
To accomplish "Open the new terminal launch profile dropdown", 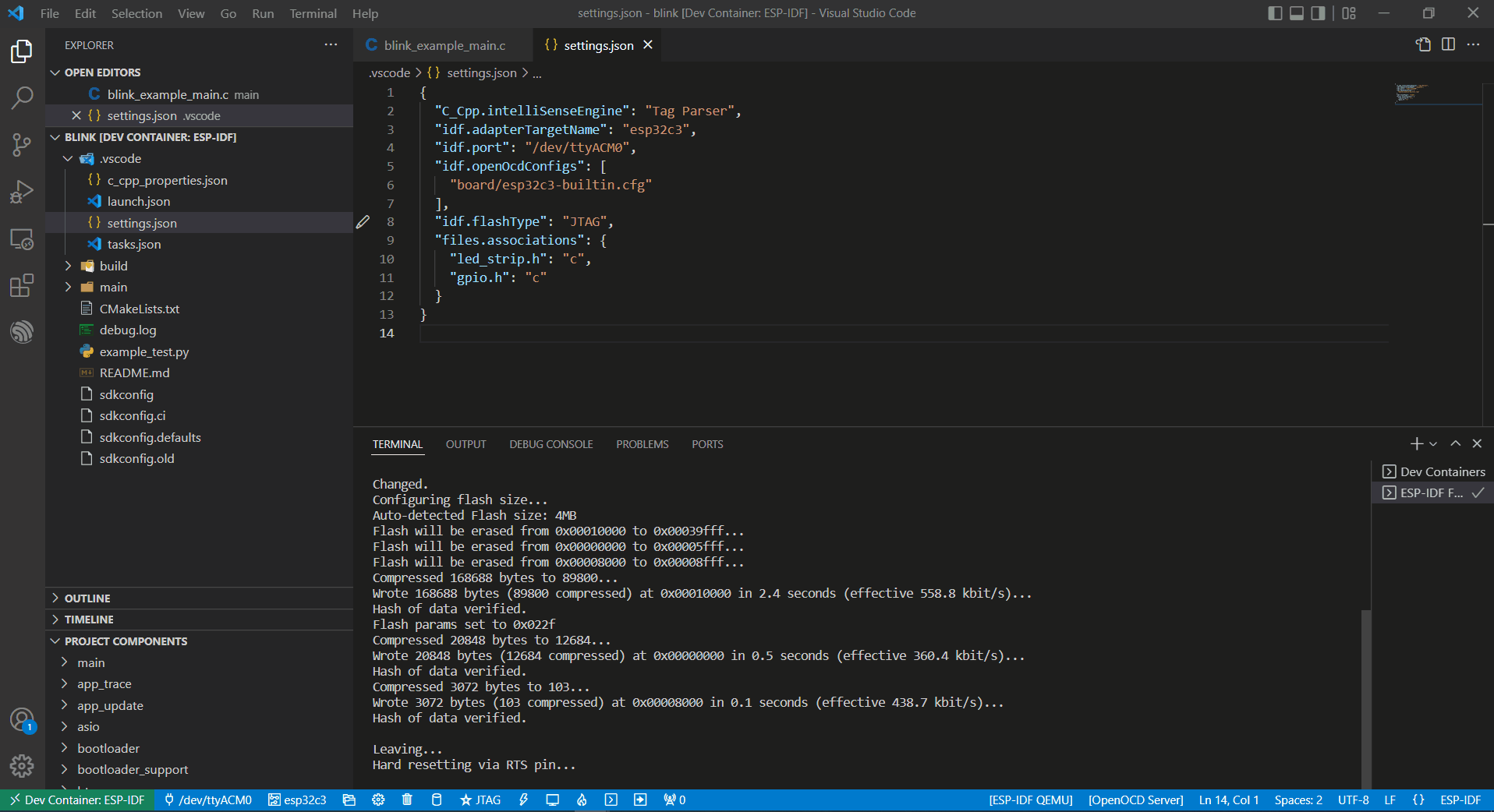I will (x=1433, y=444).
